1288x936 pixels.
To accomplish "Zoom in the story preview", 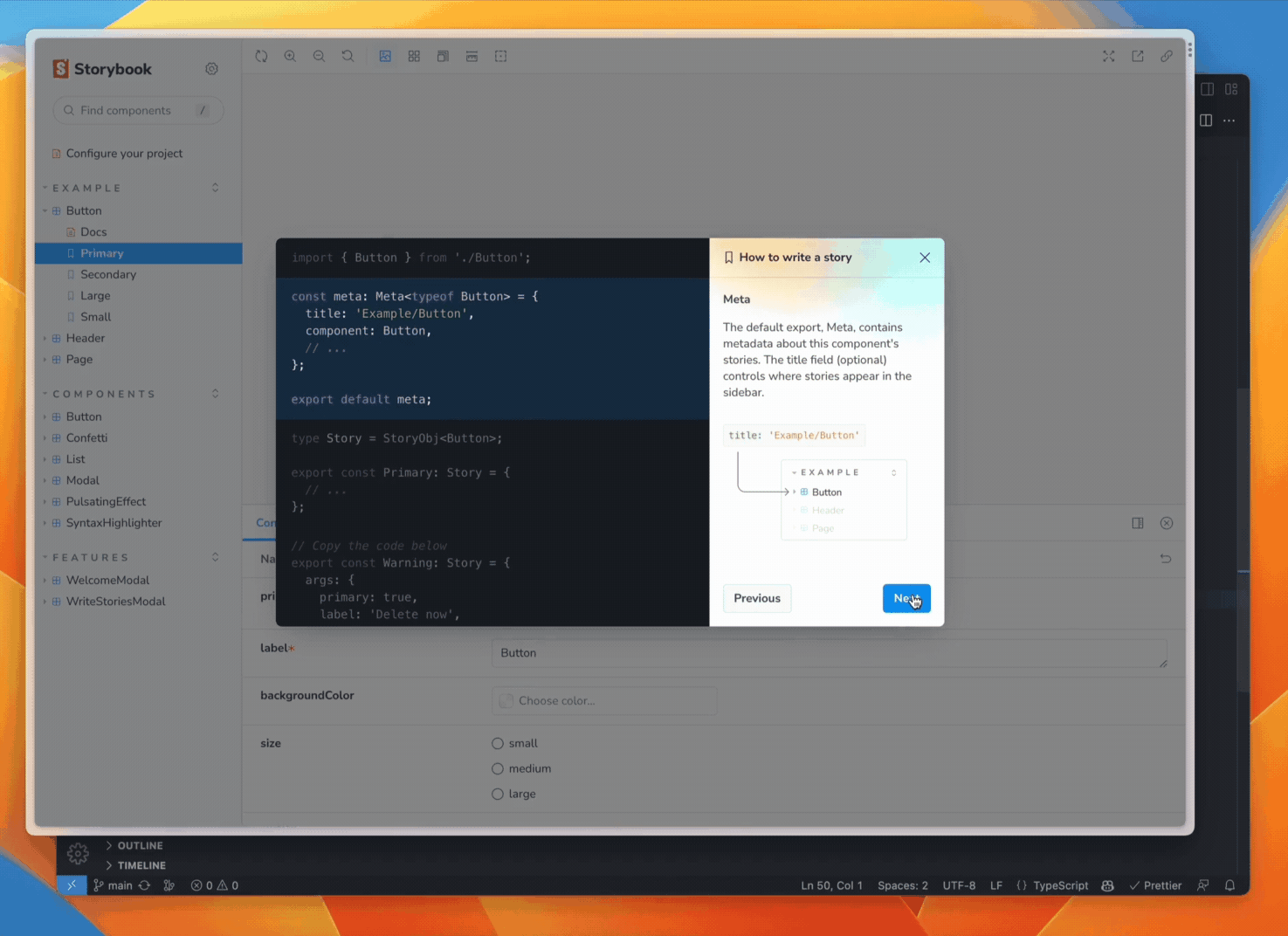I will tap(290, 56).
